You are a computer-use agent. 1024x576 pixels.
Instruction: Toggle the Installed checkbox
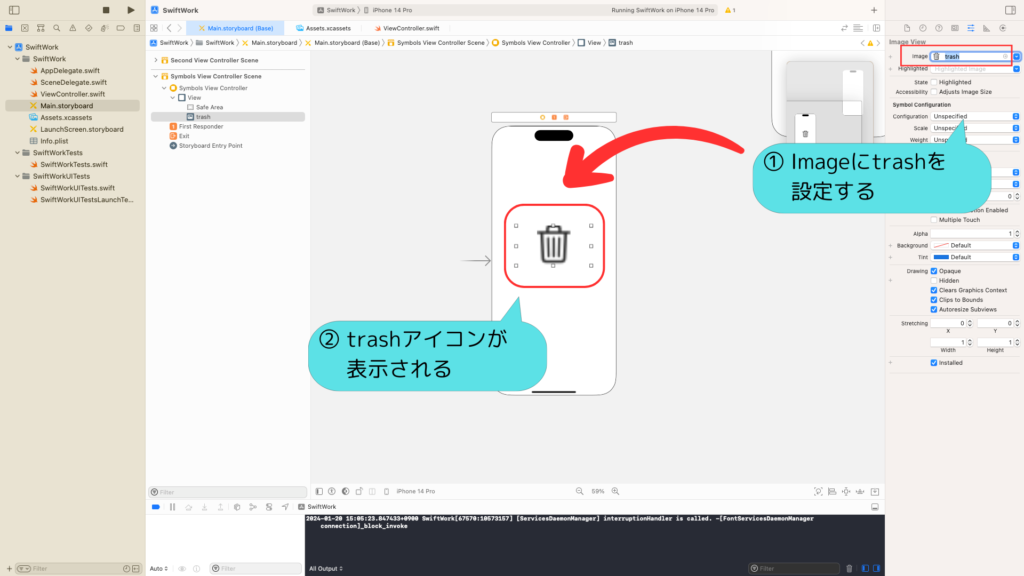pyautogui.click(x=934, y=362)
